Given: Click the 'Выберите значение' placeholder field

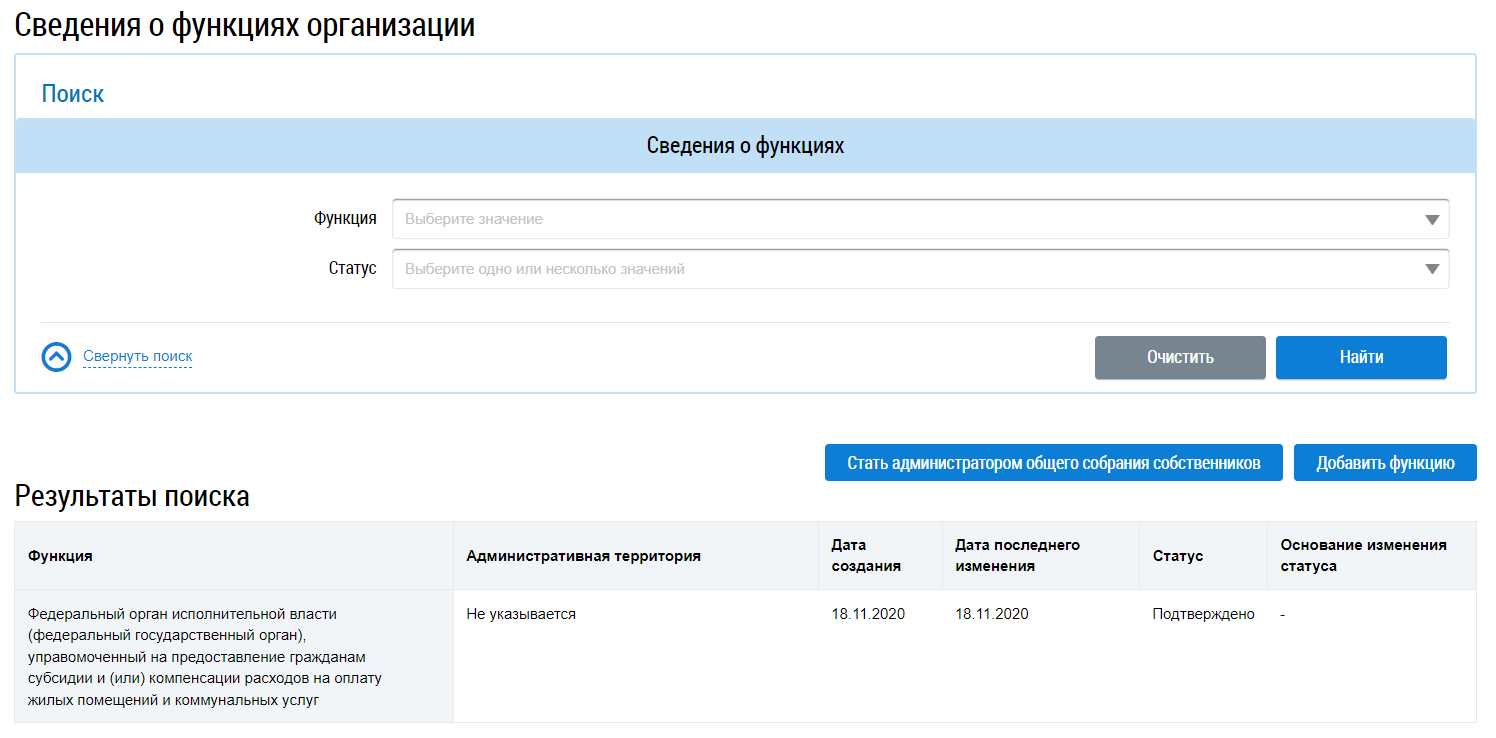Looking at the screenshot, I should [x=900, y=220].
